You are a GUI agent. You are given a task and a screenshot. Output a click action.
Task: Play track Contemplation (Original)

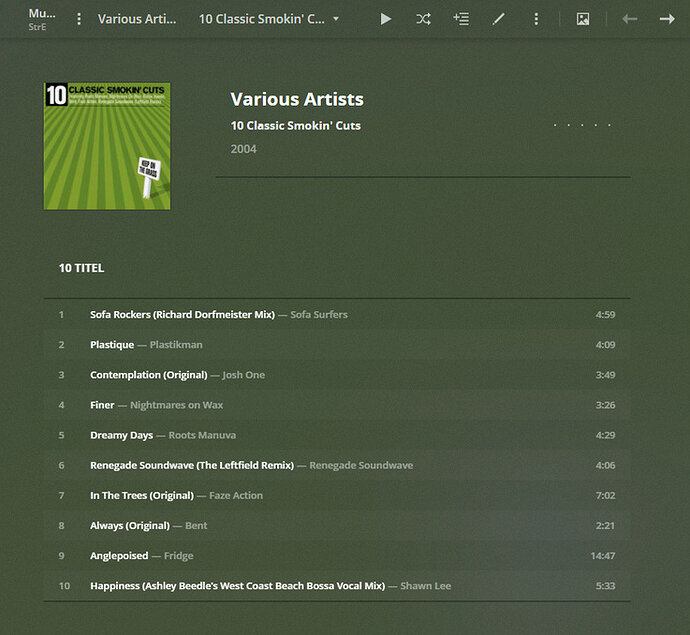pyautogui.click(x=149, y=375)
